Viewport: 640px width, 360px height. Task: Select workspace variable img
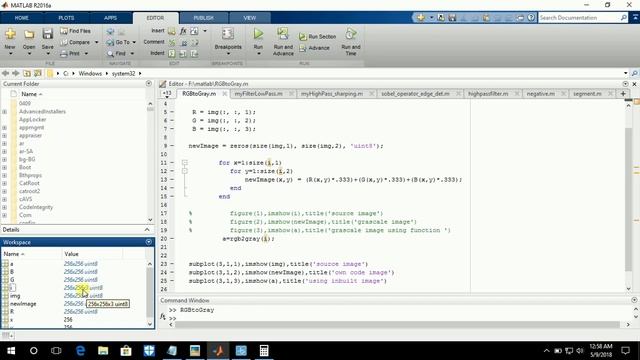15,296
